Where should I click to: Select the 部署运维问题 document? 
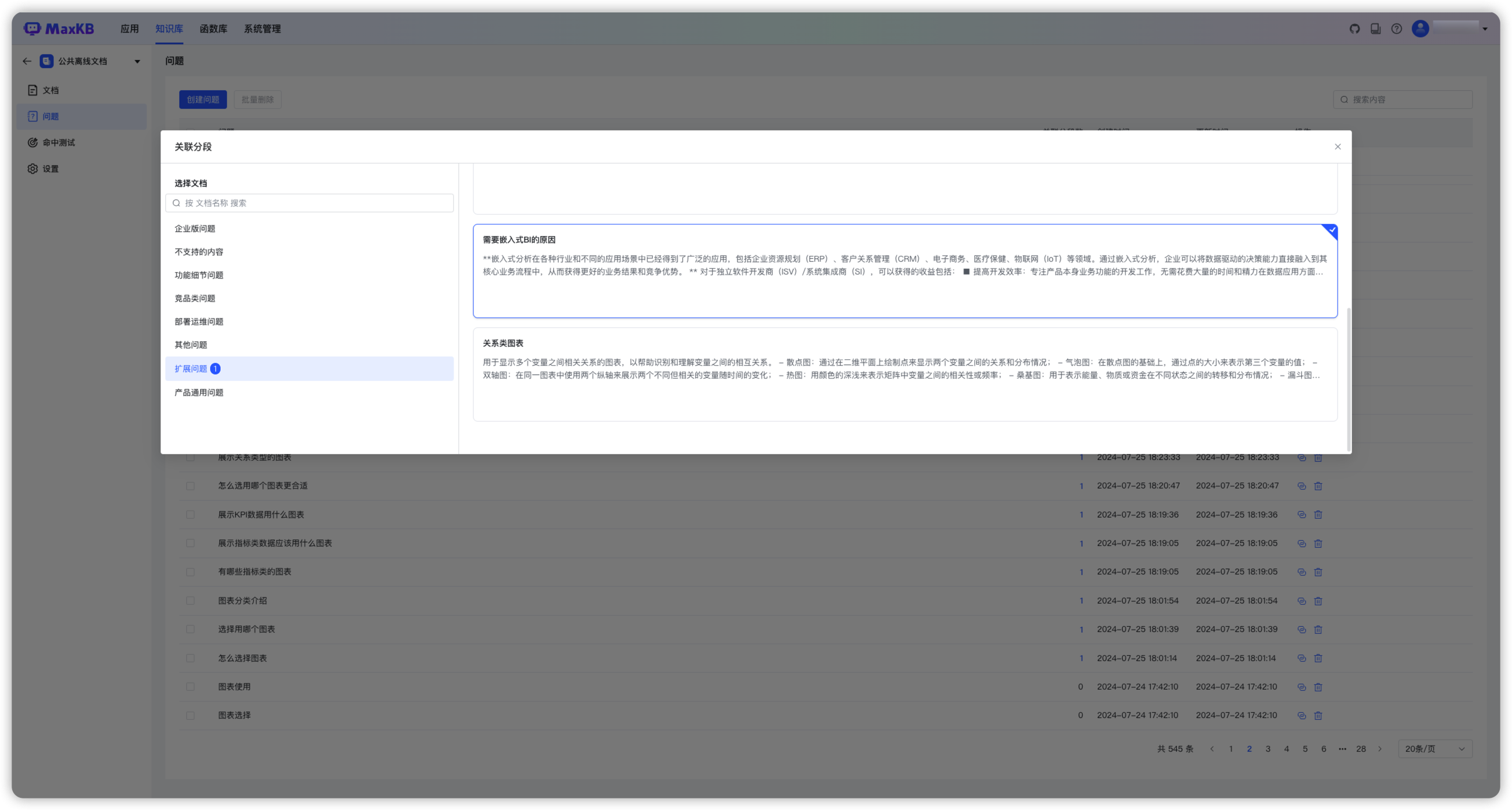(199, 322)
